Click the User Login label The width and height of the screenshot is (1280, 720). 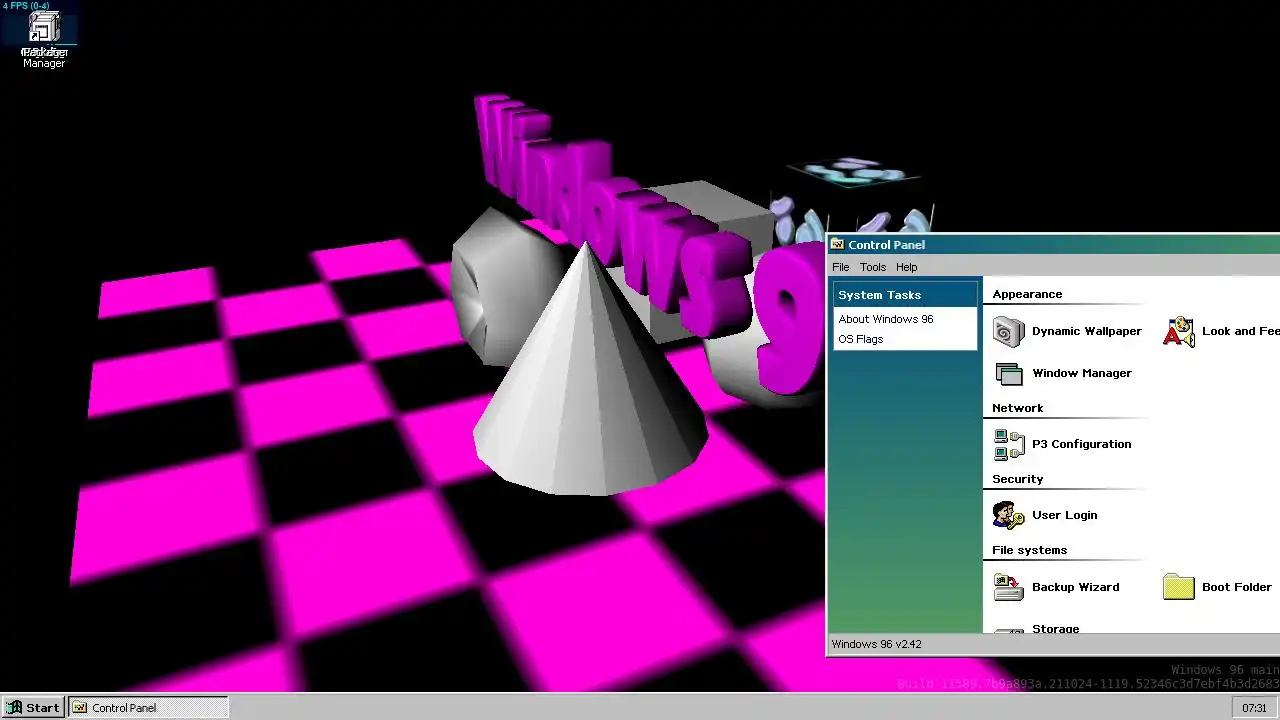(x=1065, y=515)
